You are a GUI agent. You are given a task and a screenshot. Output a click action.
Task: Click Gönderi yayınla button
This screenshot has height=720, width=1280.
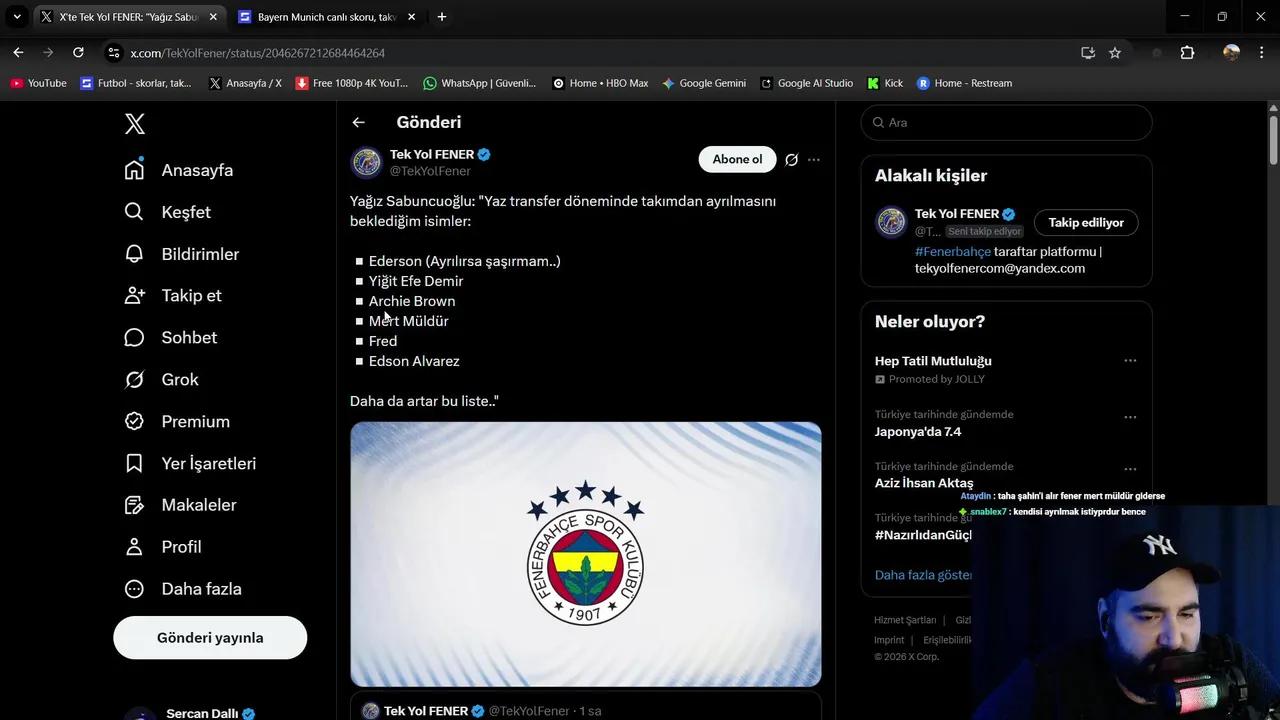210,638
